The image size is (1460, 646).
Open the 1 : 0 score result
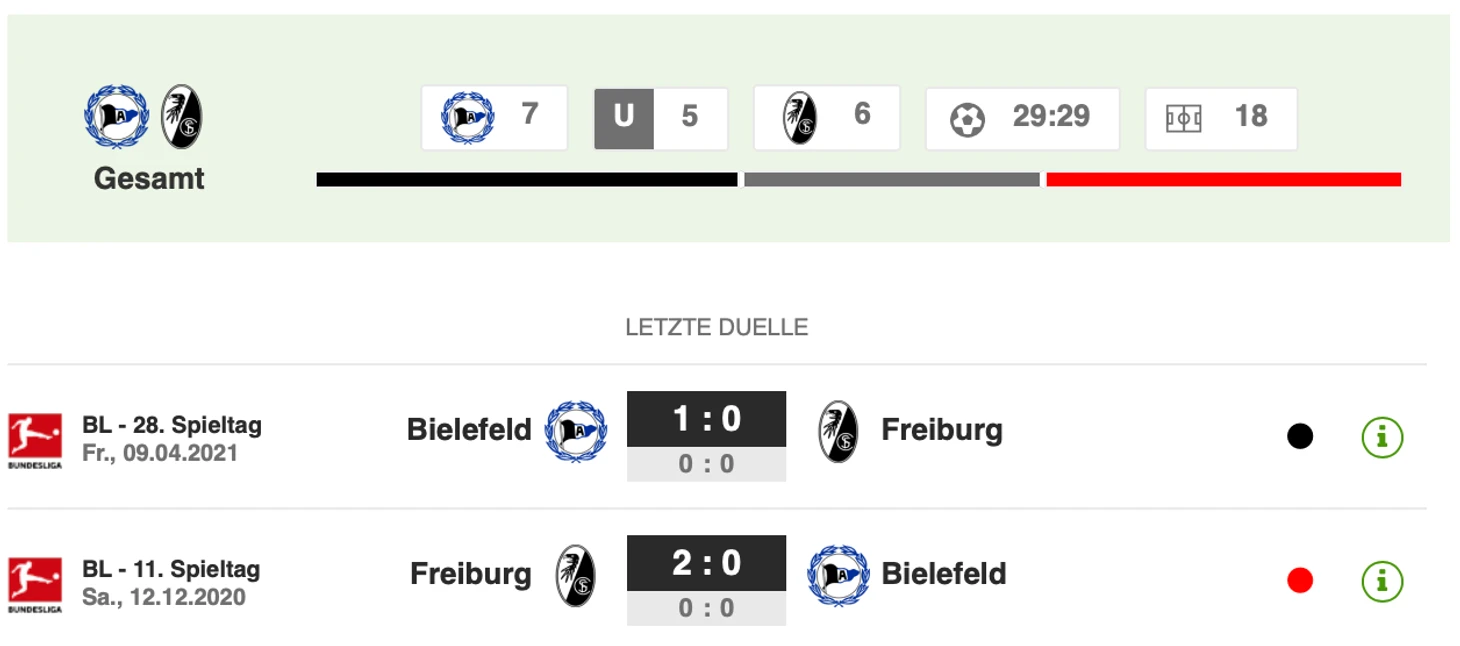point(706,418)
